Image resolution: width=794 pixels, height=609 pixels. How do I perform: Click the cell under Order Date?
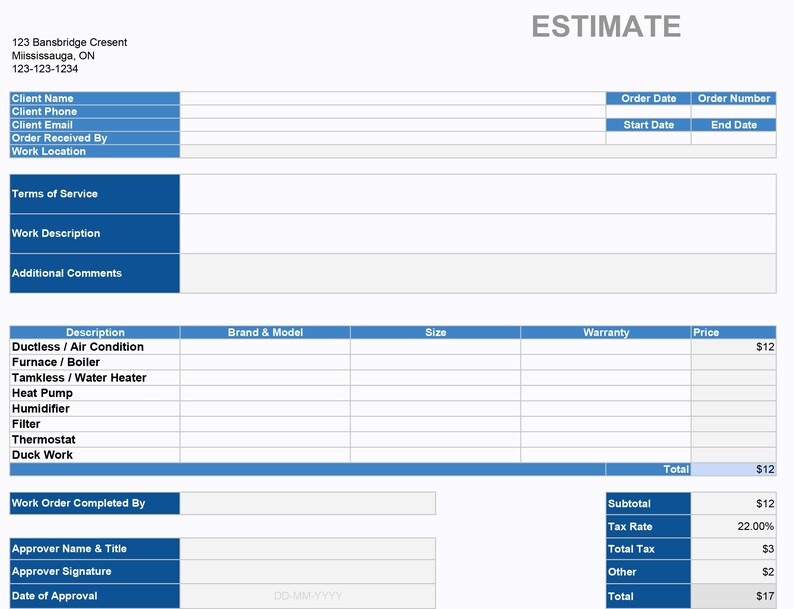[x=648, y=111]
